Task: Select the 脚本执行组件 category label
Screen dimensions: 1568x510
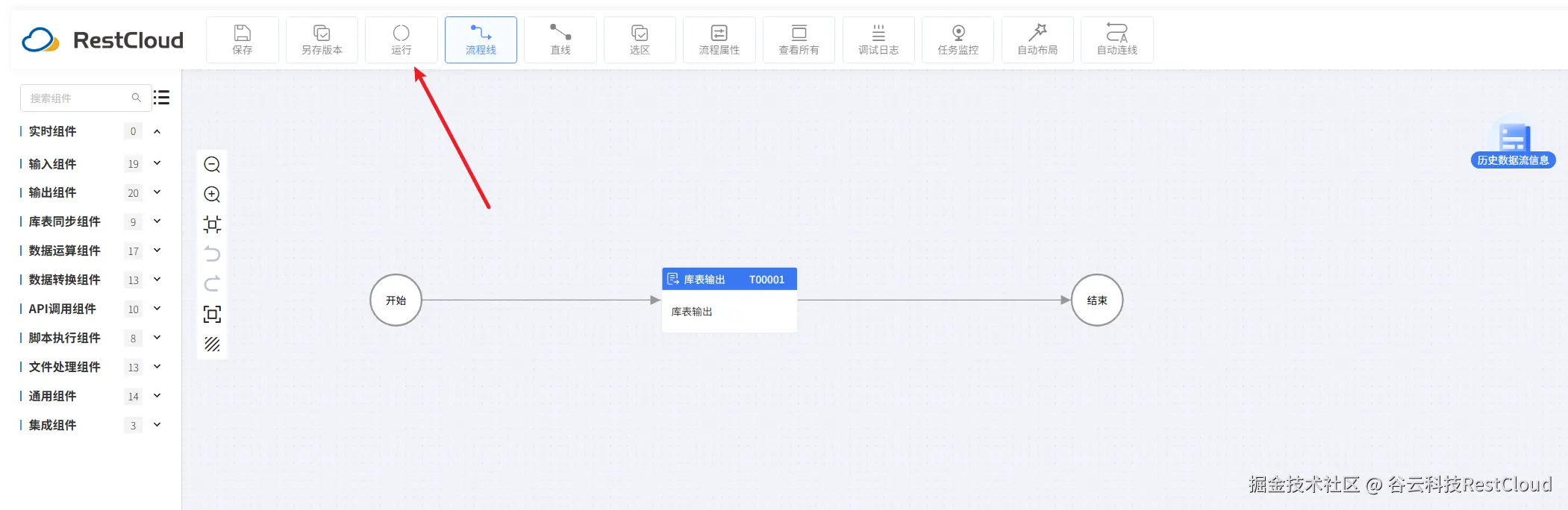Action: coord(64,338)
